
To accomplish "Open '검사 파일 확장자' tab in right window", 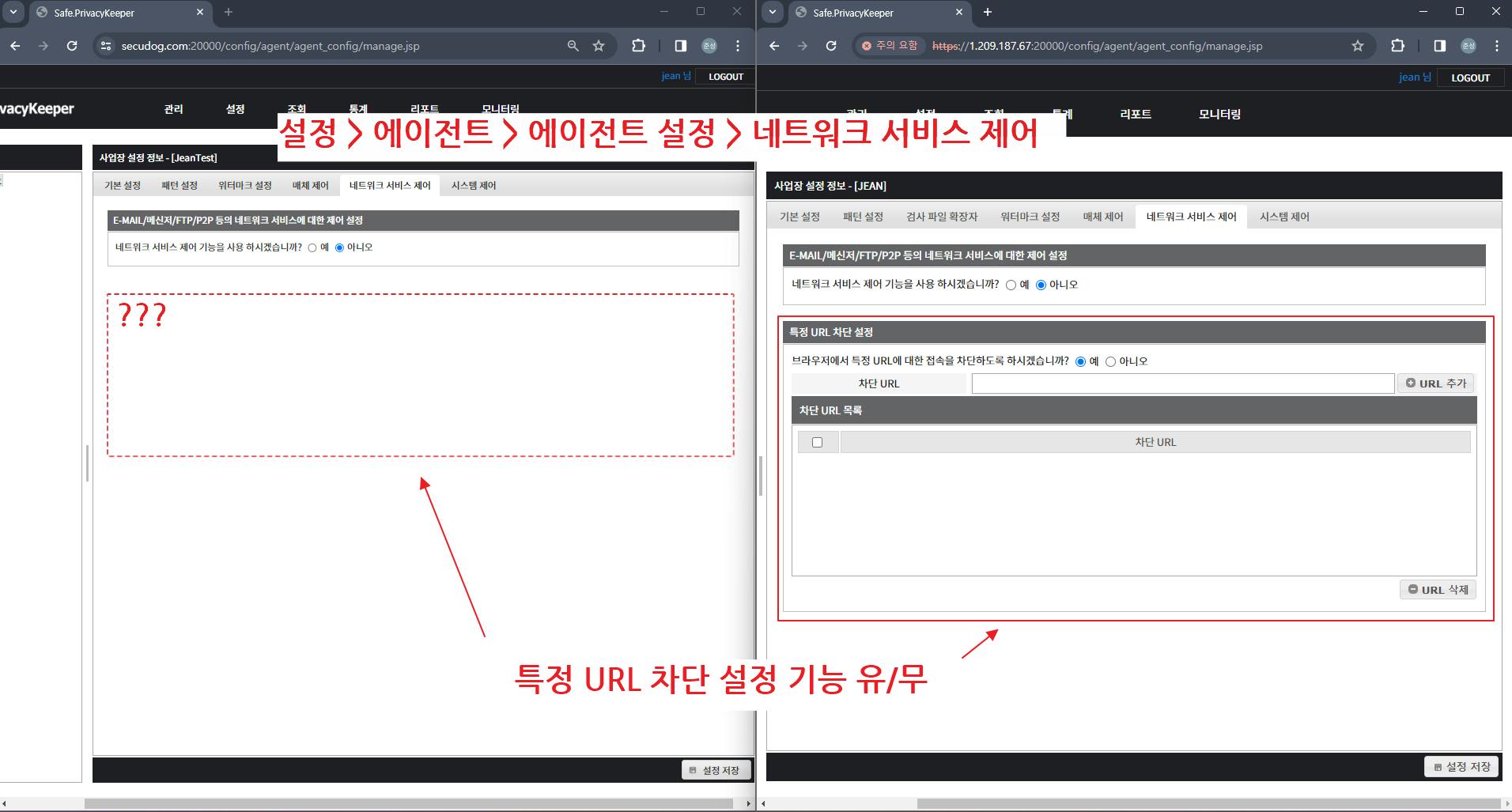I will pyautogui.click(x=942, y=217).
